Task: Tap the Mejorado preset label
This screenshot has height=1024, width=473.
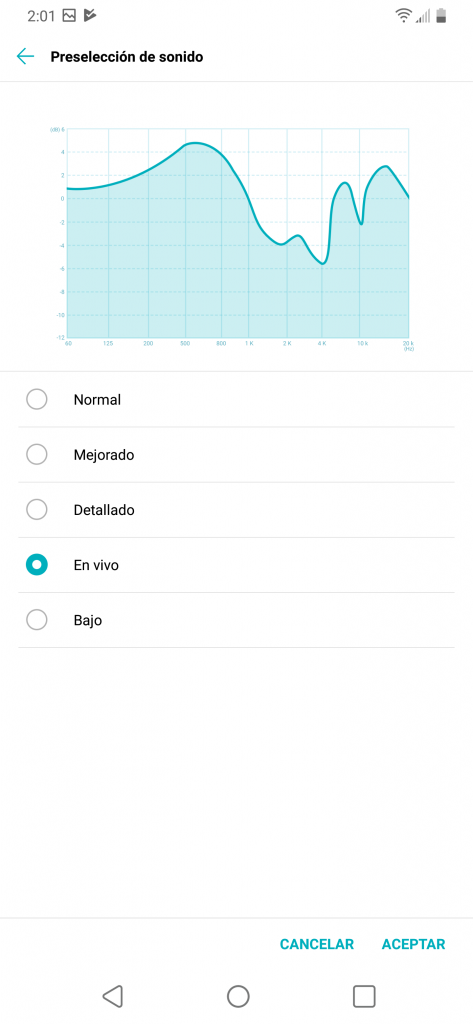Action: [104, 455]
